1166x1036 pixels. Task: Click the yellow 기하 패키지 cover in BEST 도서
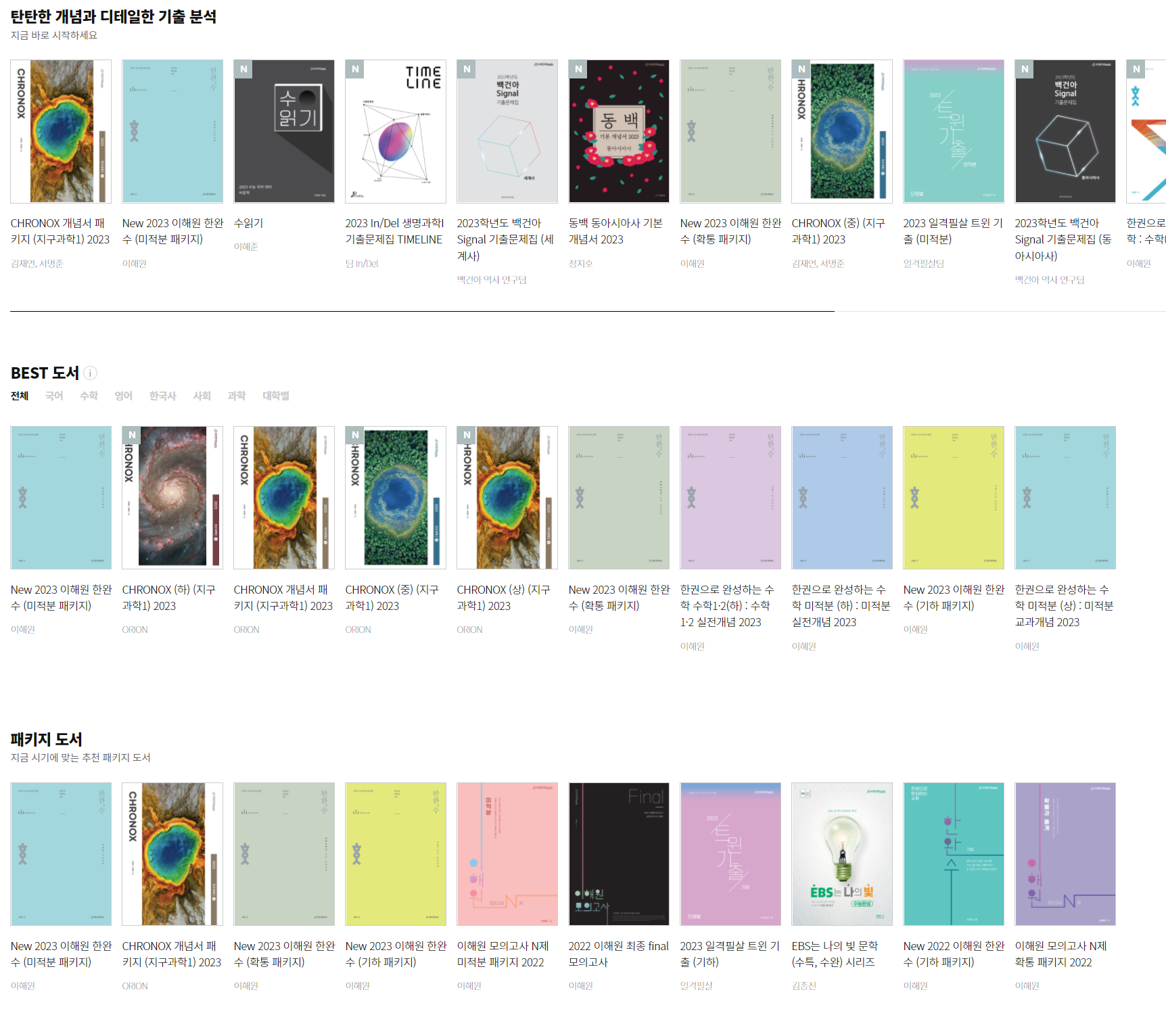tap(954, 498)
